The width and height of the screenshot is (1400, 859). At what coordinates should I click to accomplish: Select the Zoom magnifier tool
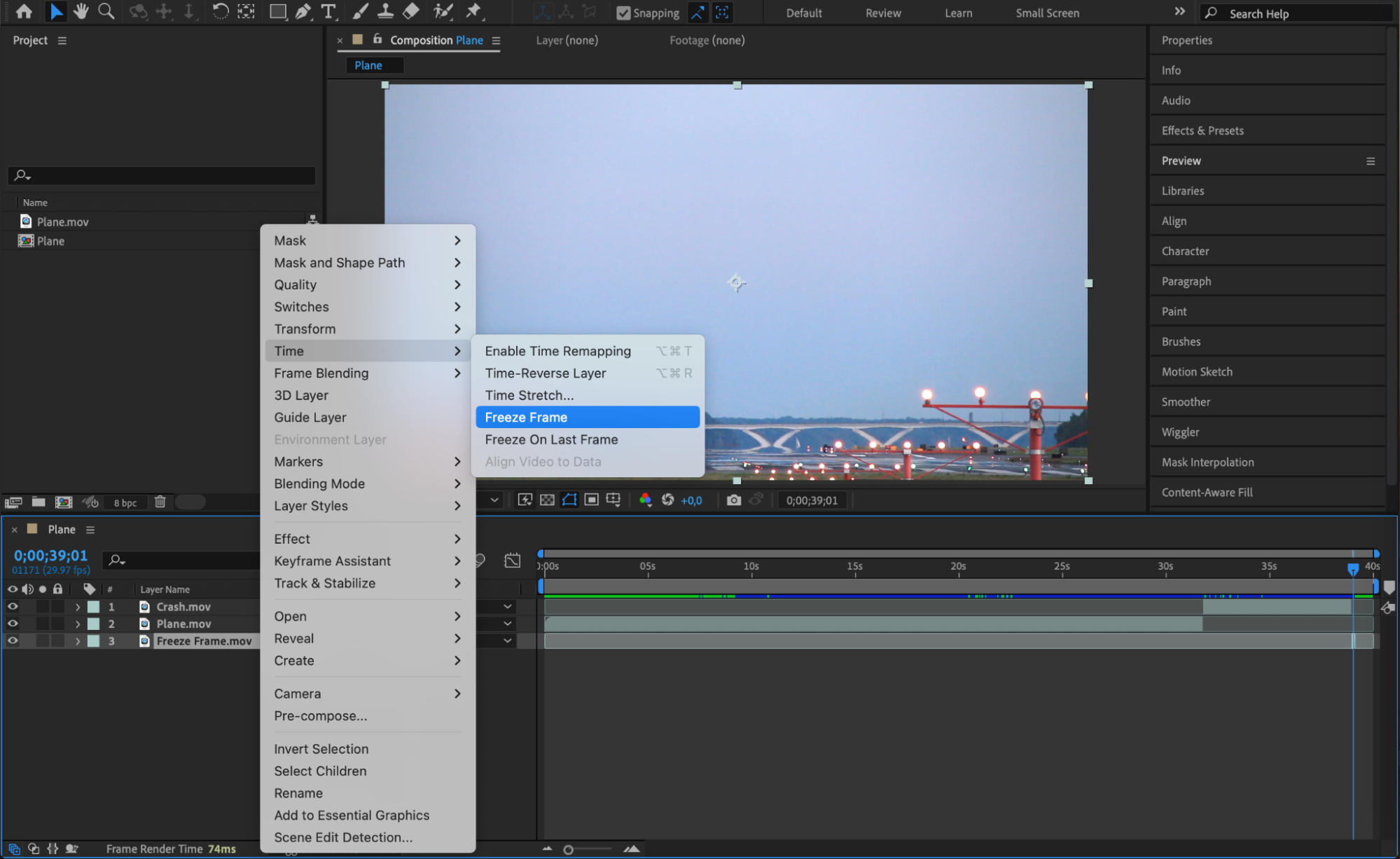pos(106,11)
